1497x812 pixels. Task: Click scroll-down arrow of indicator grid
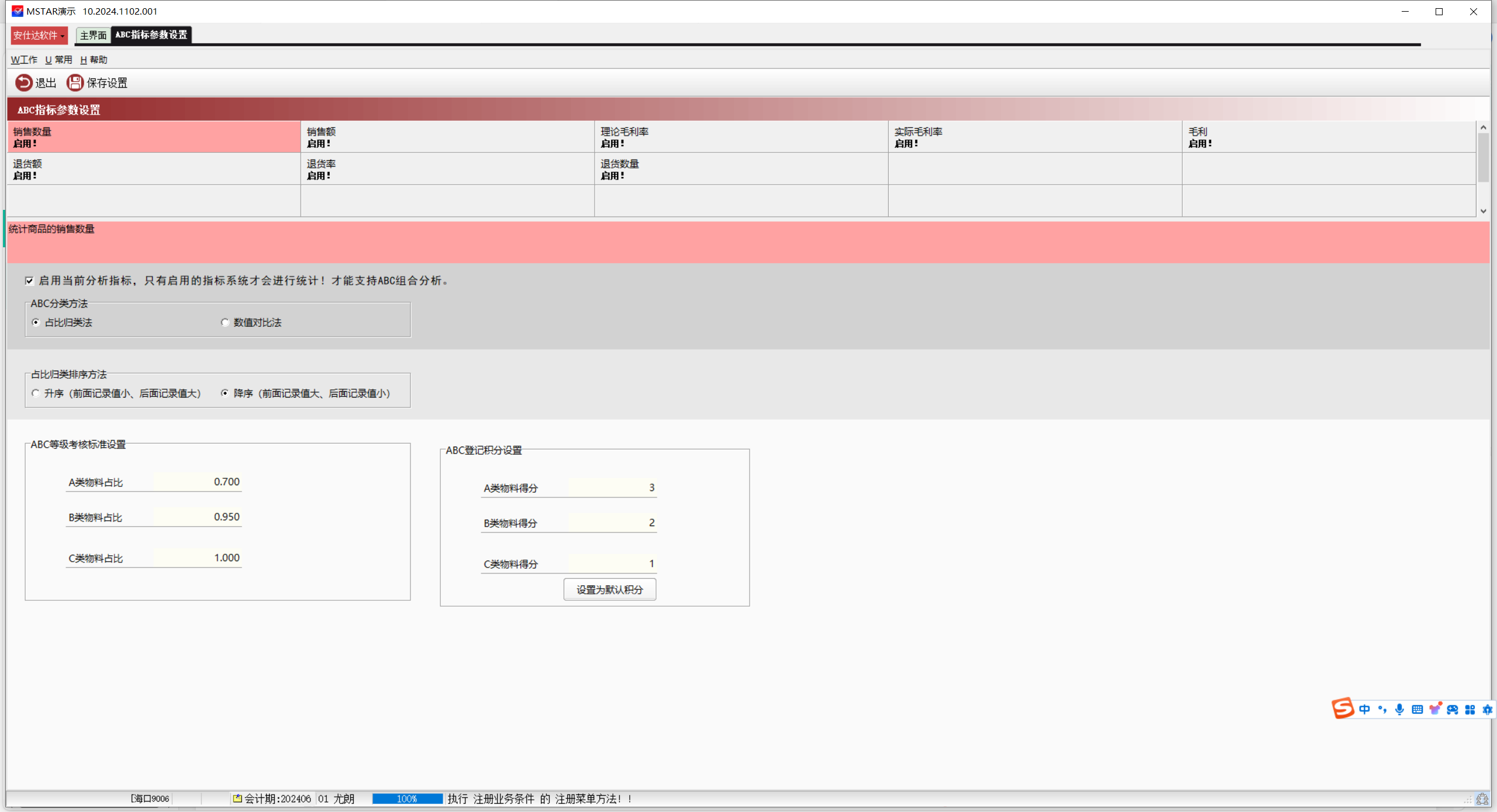(1484, 211)
